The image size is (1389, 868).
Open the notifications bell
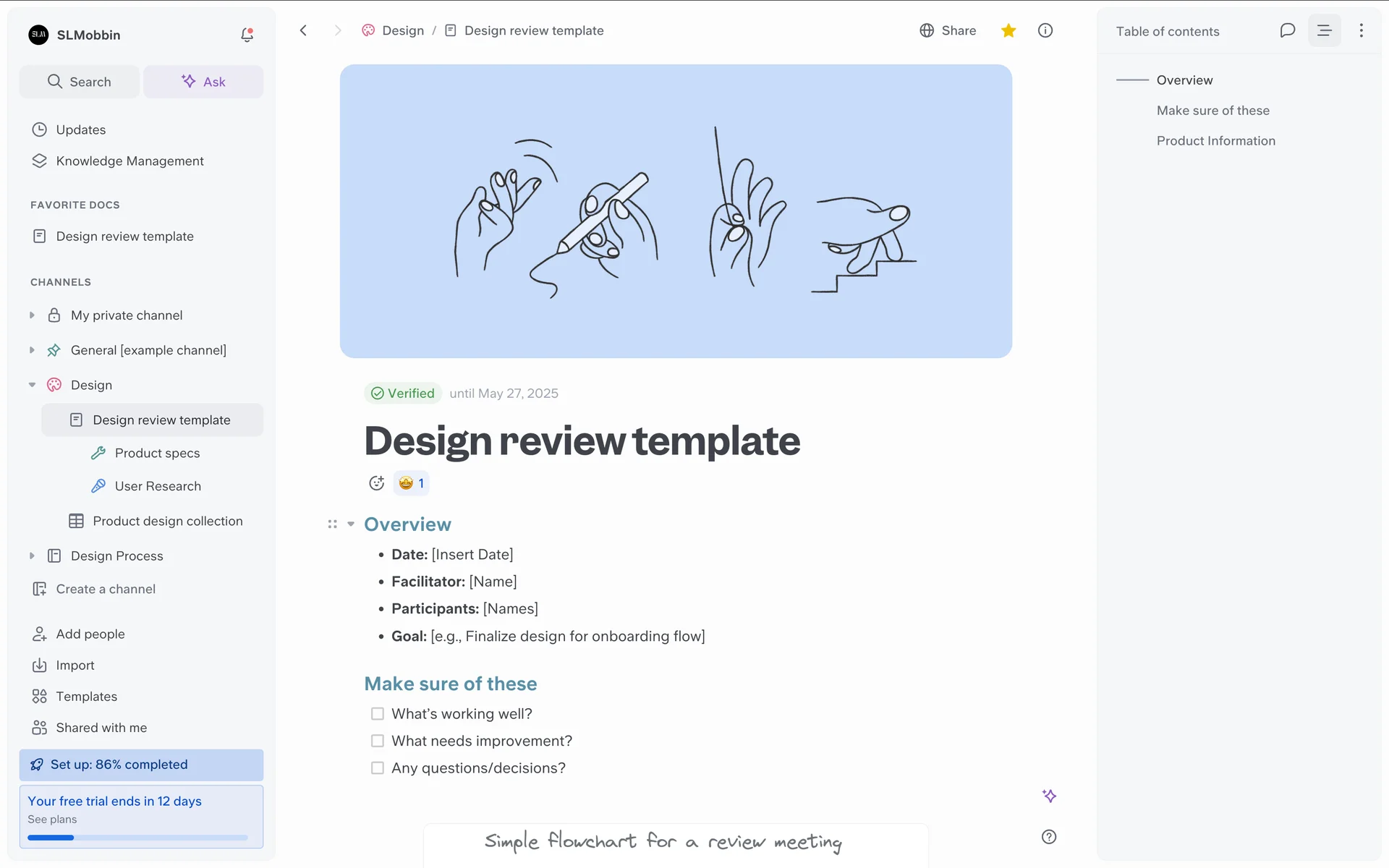247,35
